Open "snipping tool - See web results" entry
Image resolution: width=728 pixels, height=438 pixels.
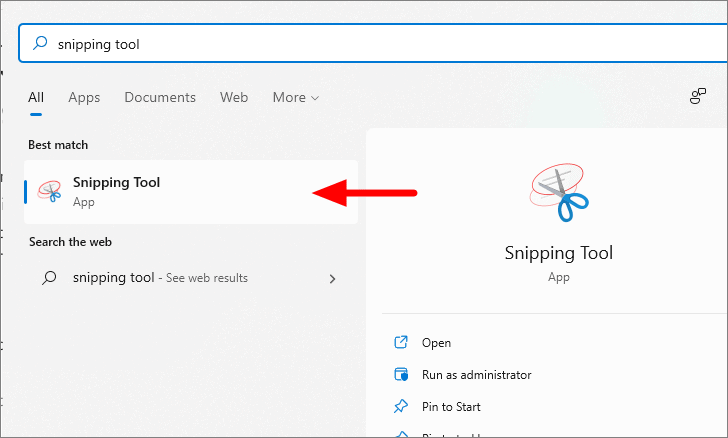point(191,278)
